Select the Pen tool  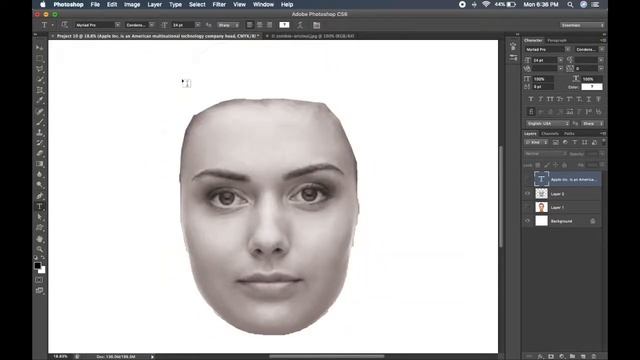[40, 196]
